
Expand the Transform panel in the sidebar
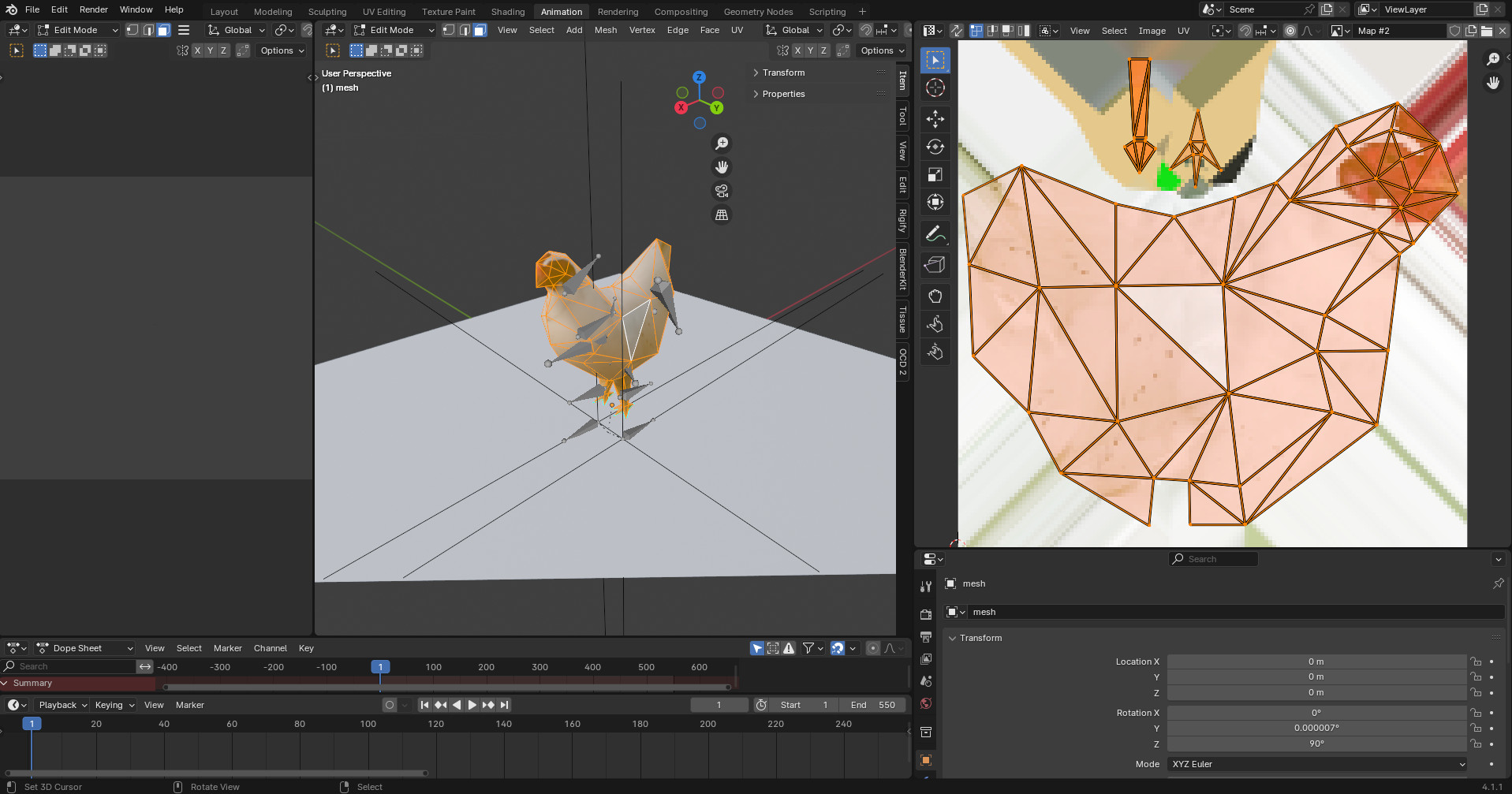pyautogui.click(x=782, y=73)
